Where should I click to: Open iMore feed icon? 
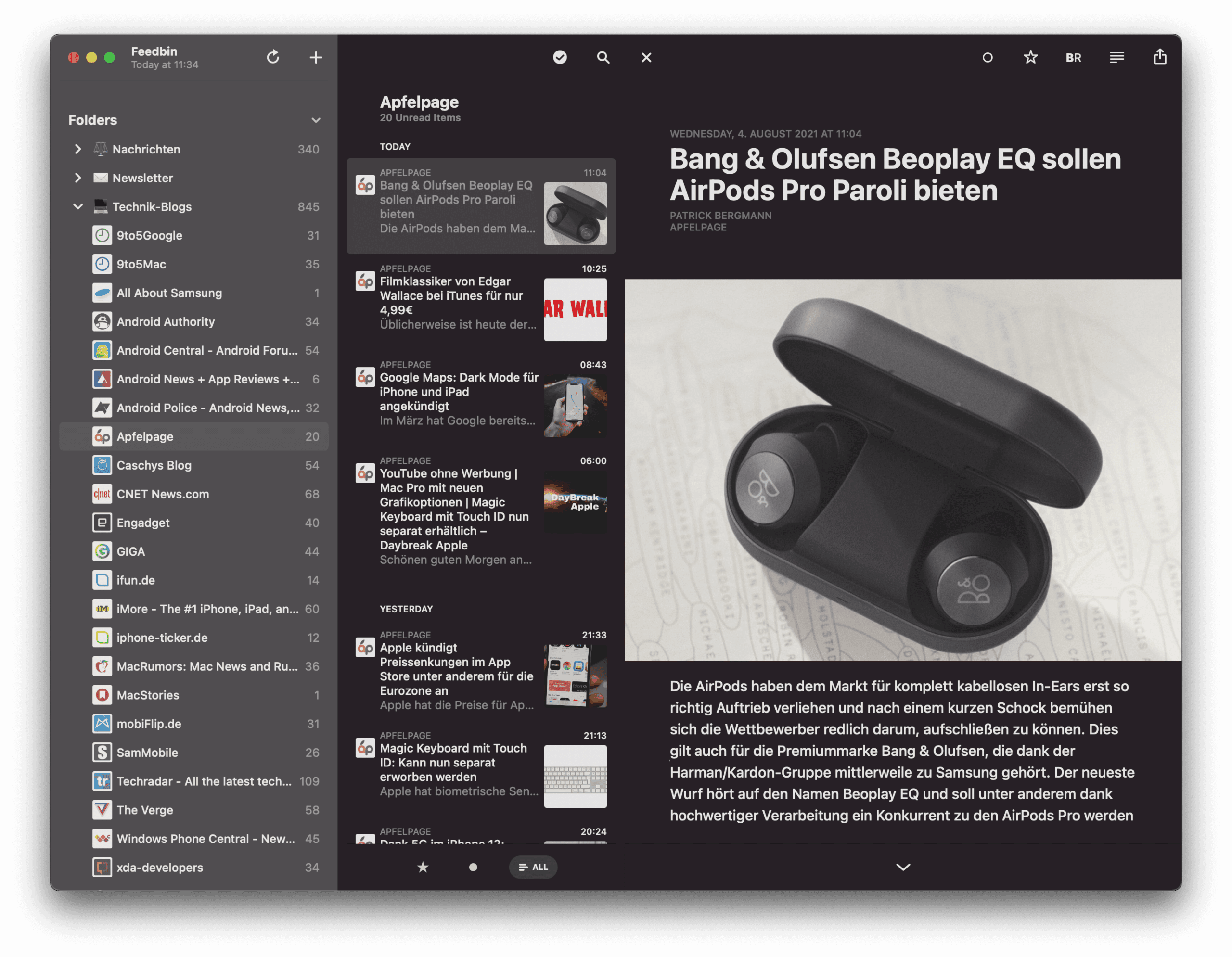click(102, 609)
